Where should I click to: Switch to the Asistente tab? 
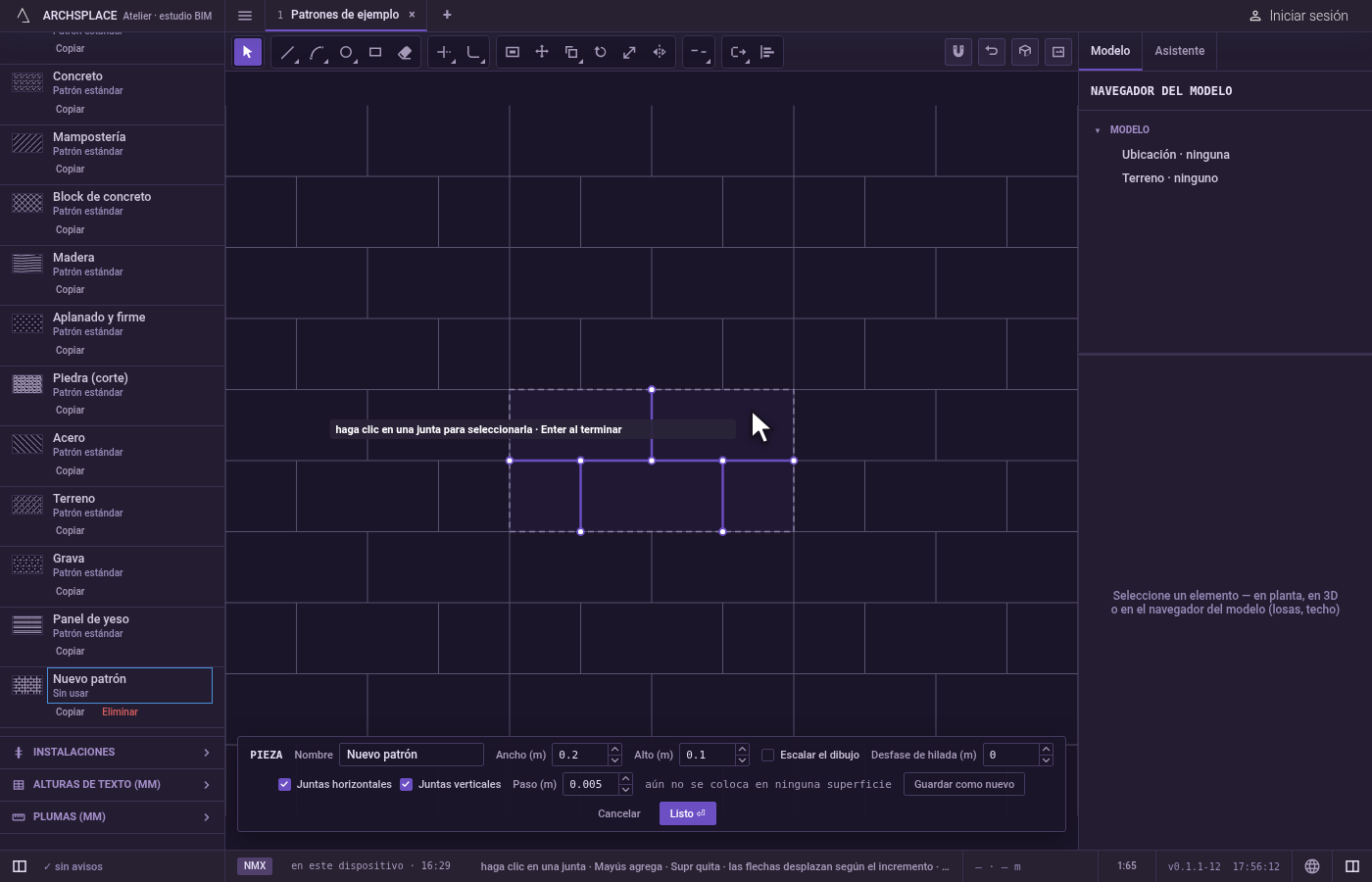point(1179,51)
